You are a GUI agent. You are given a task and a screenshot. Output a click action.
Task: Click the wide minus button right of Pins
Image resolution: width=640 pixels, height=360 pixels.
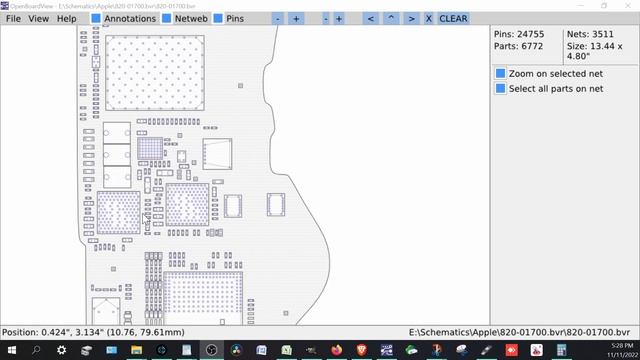click(278, 19)
